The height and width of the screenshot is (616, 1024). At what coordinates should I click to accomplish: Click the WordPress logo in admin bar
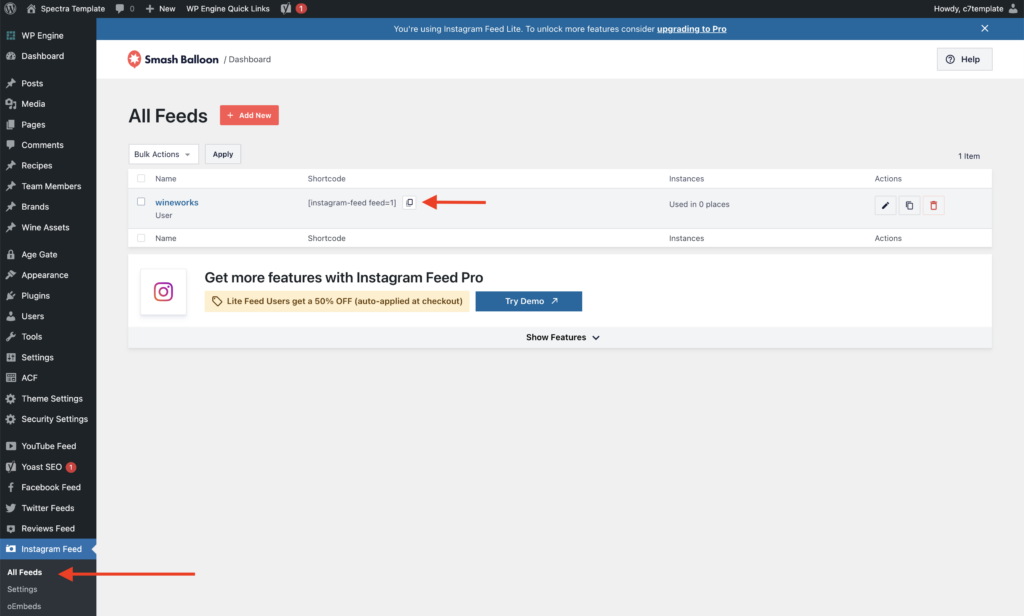[10, 8]
